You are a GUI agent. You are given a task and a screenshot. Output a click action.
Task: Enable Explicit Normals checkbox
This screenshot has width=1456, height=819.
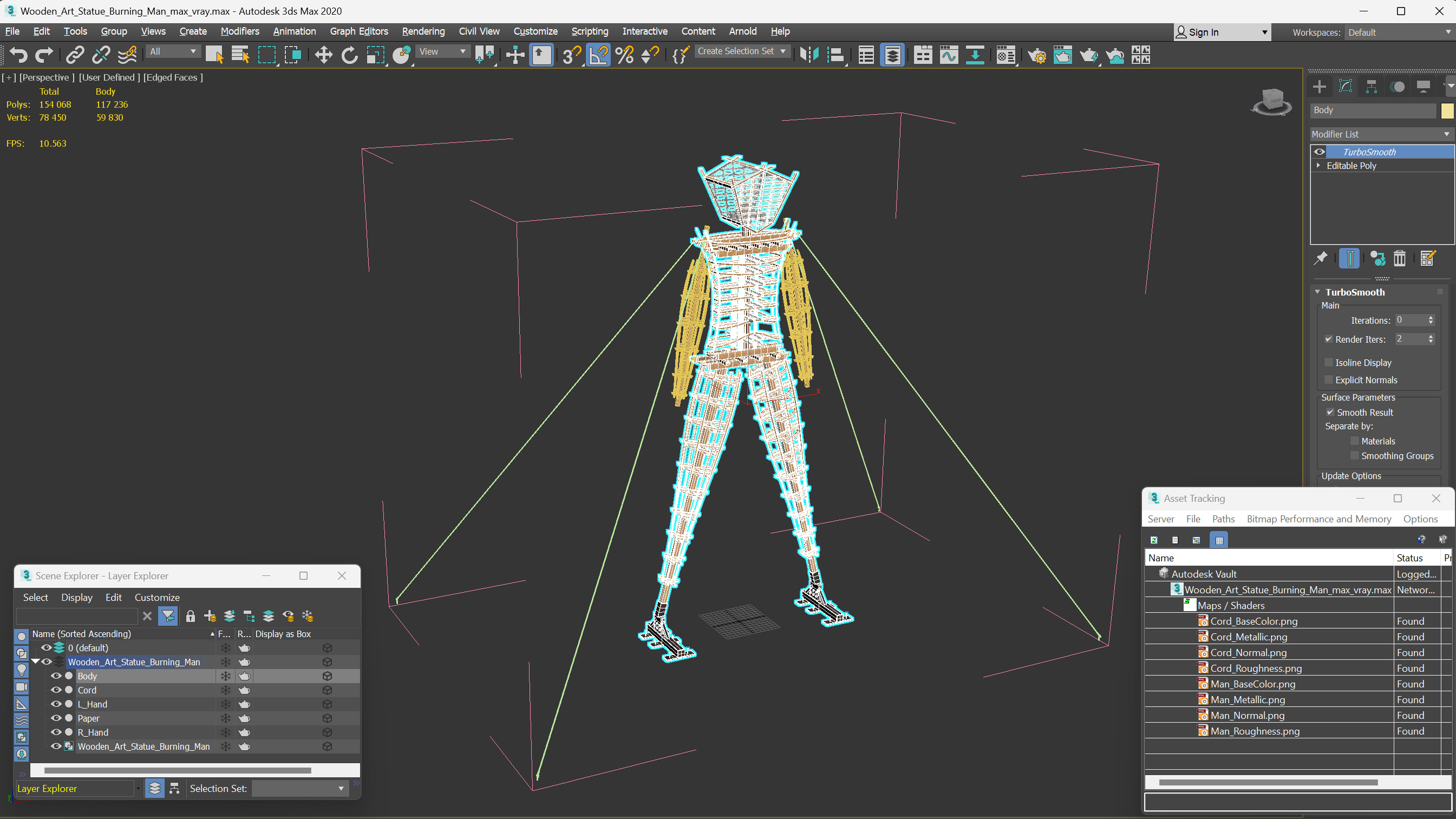coord(1329,380)
